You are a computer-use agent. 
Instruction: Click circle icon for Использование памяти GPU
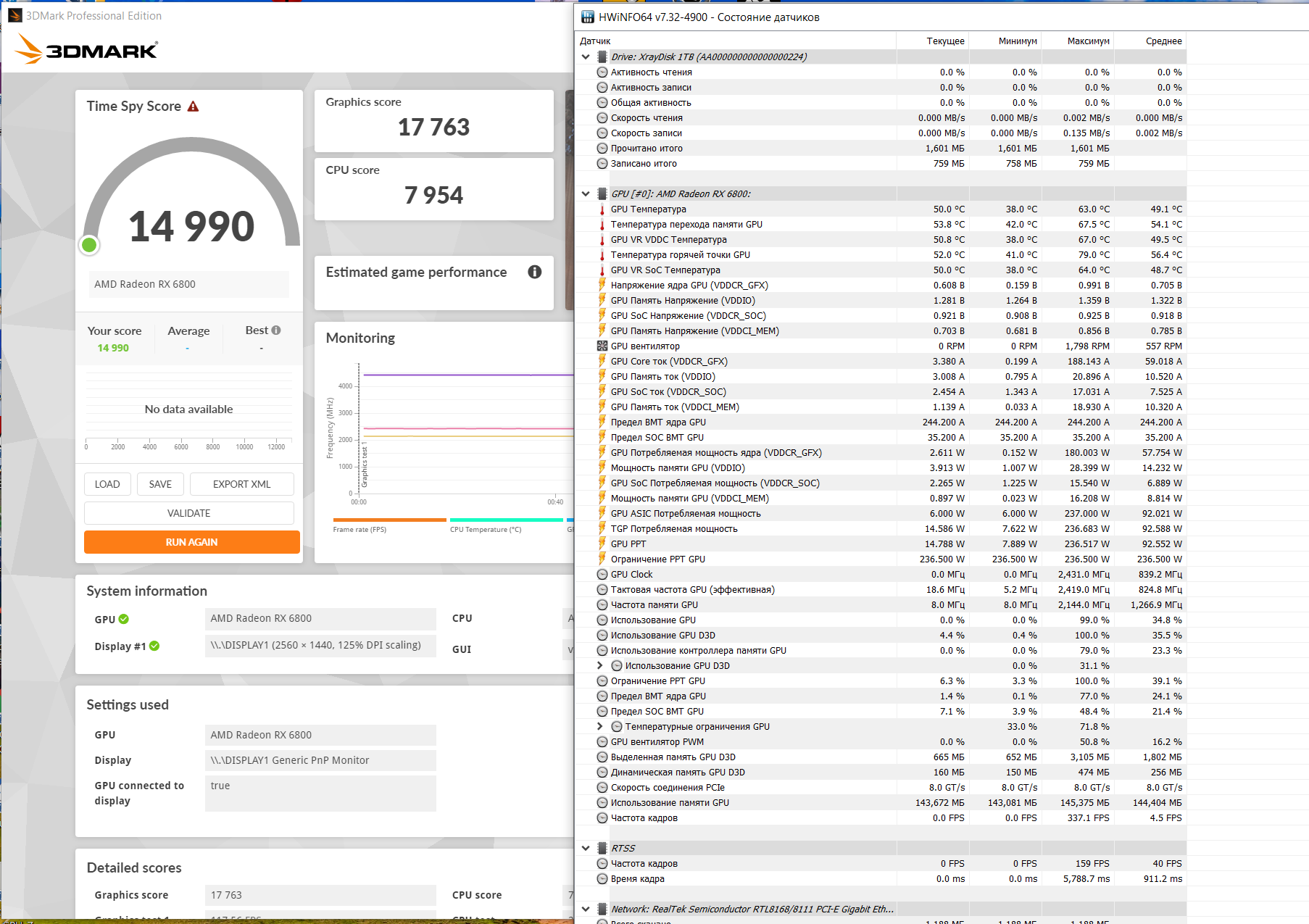click(x=602, y=802)
